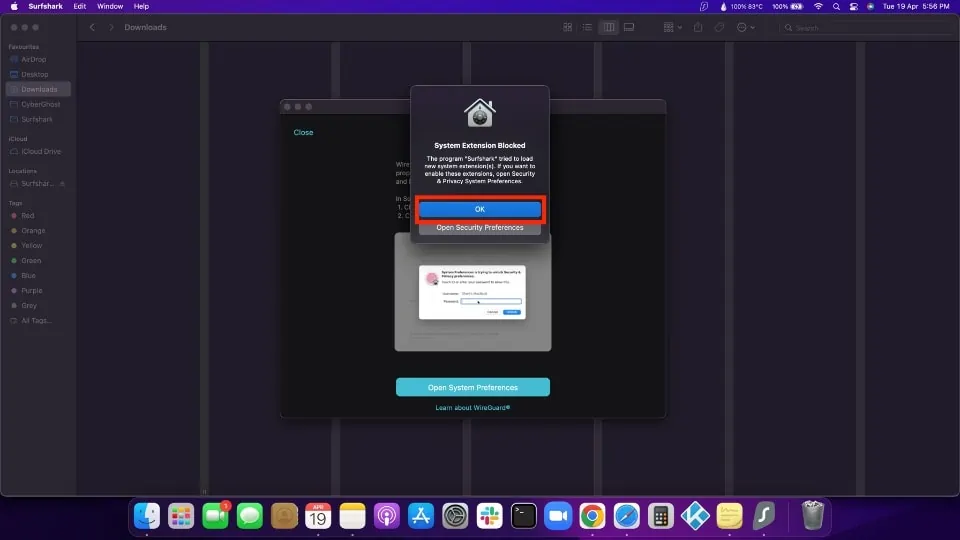Image resolution: width=960 pixels, height=540 pixels.
Task: Click Finder Edit Tags toolbar button
Action: [719, 28]
